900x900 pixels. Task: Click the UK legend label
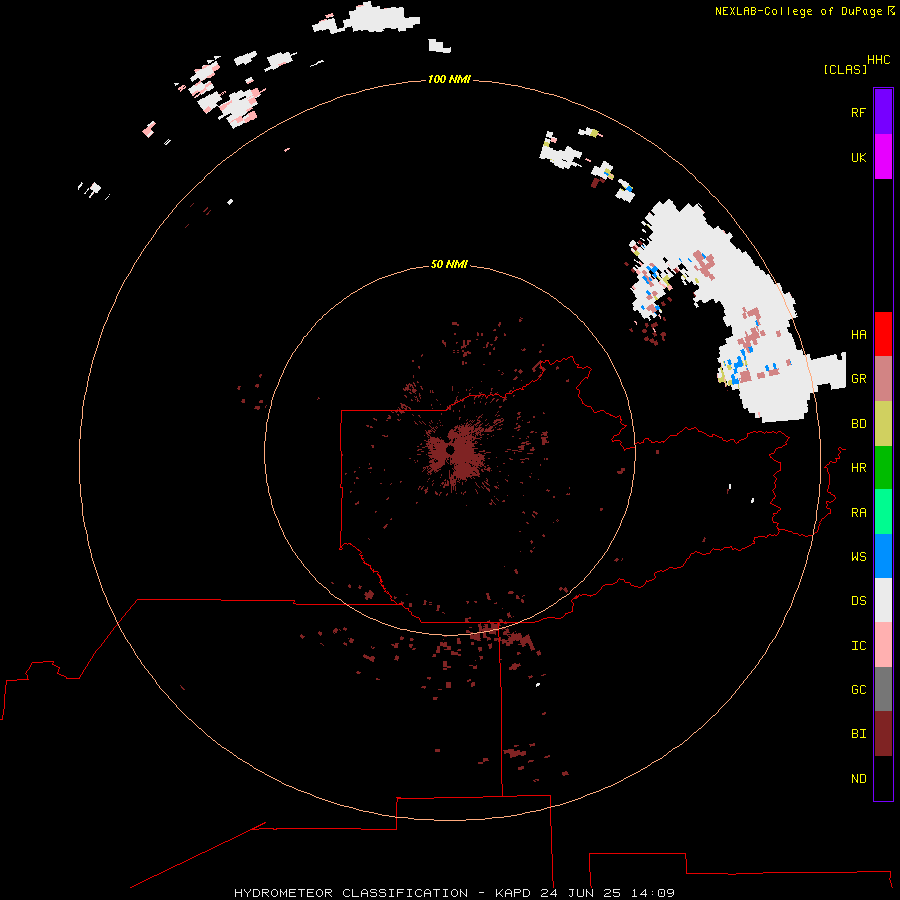pyautogui.click(x=858, y=157)
